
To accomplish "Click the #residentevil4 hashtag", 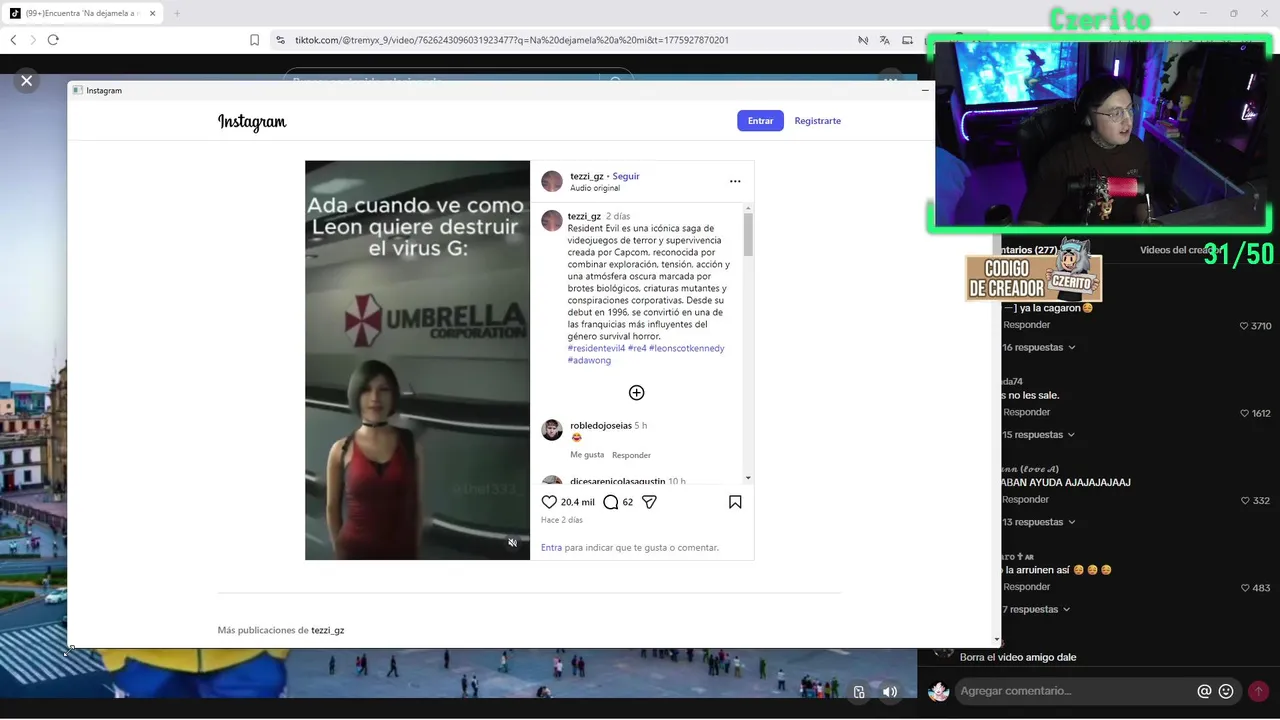I will point(596,348).
